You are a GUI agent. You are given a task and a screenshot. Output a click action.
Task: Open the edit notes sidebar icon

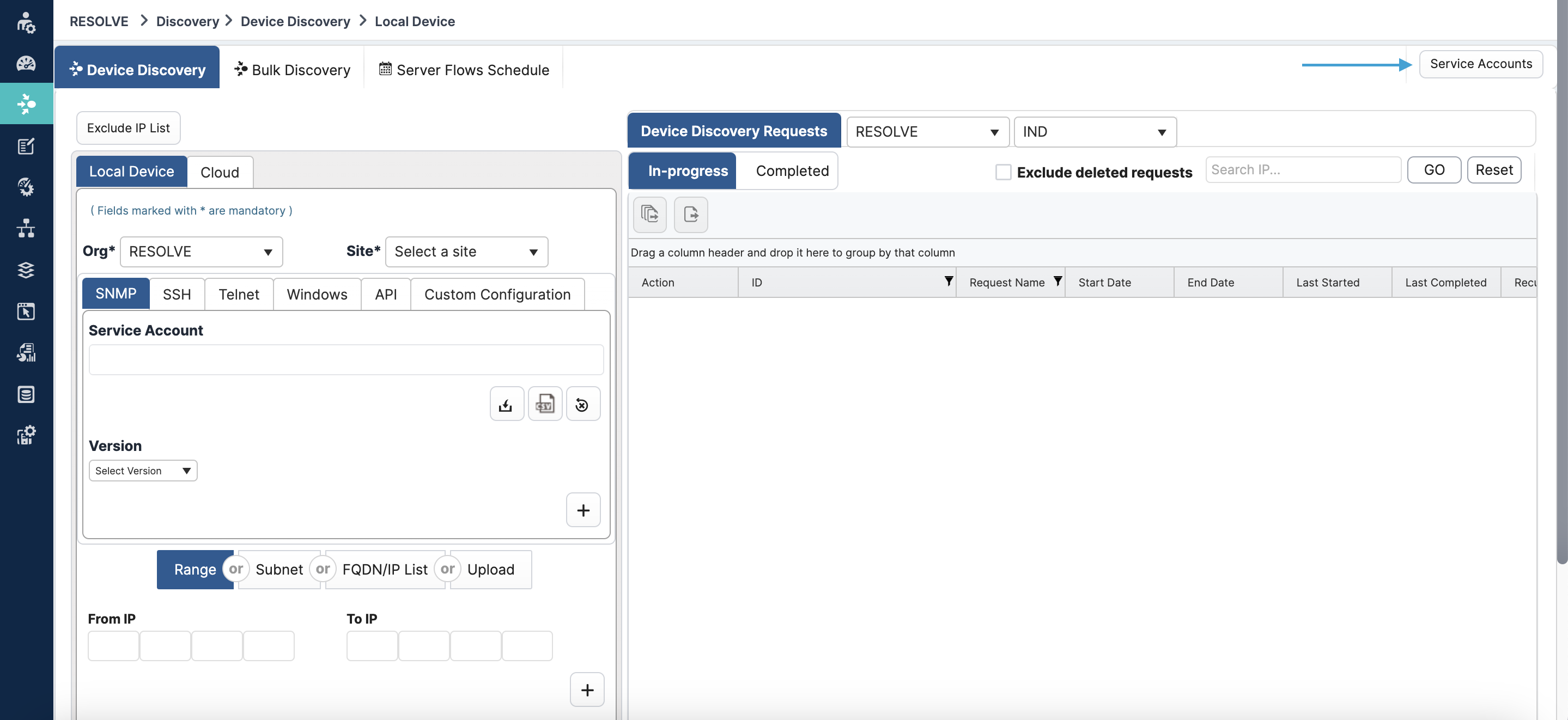point(26,146)
